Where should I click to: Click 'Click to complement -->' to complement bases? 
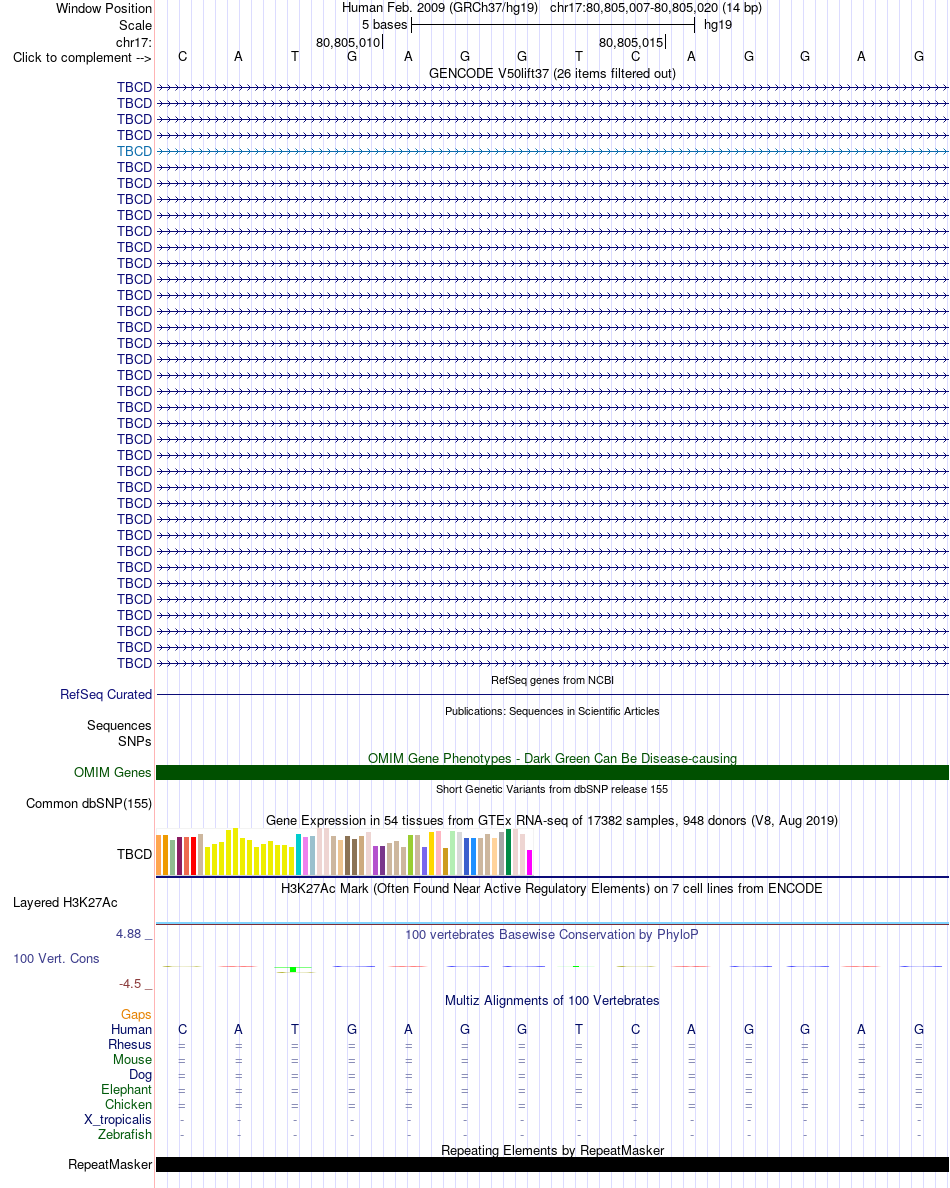[x=82, y=58]
